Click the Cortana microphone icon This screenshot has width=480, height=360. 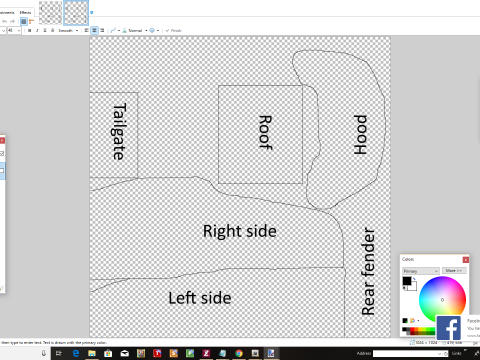click(44, 353)
